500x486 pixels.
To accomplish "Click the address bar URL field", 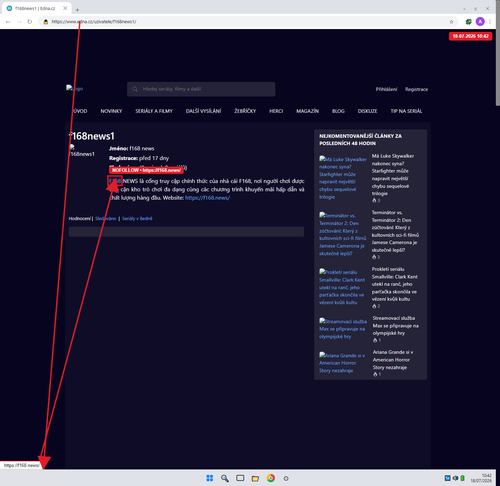I will pos(247,22).
